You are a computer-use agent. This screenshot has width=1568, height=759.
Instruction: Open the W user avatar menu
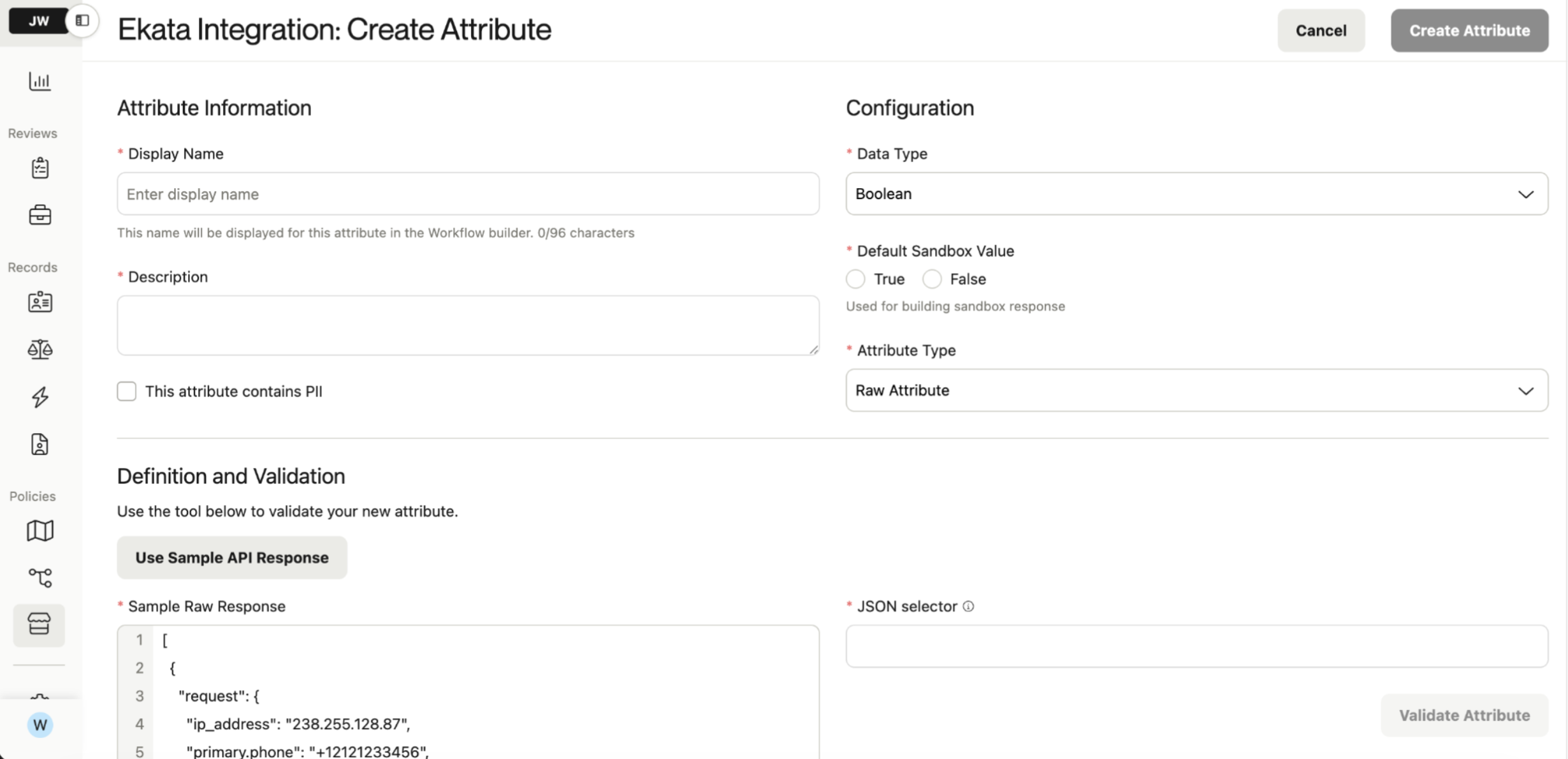click(x=40, y=725)
